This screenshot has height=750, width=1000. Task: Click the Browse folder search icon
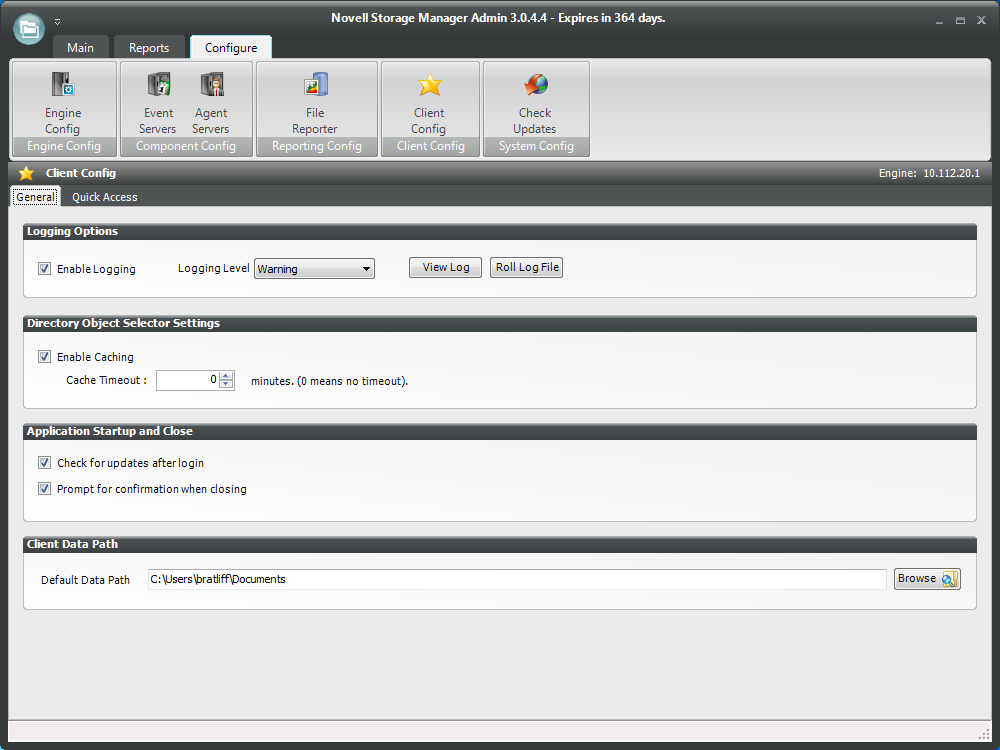coord(949,579)
